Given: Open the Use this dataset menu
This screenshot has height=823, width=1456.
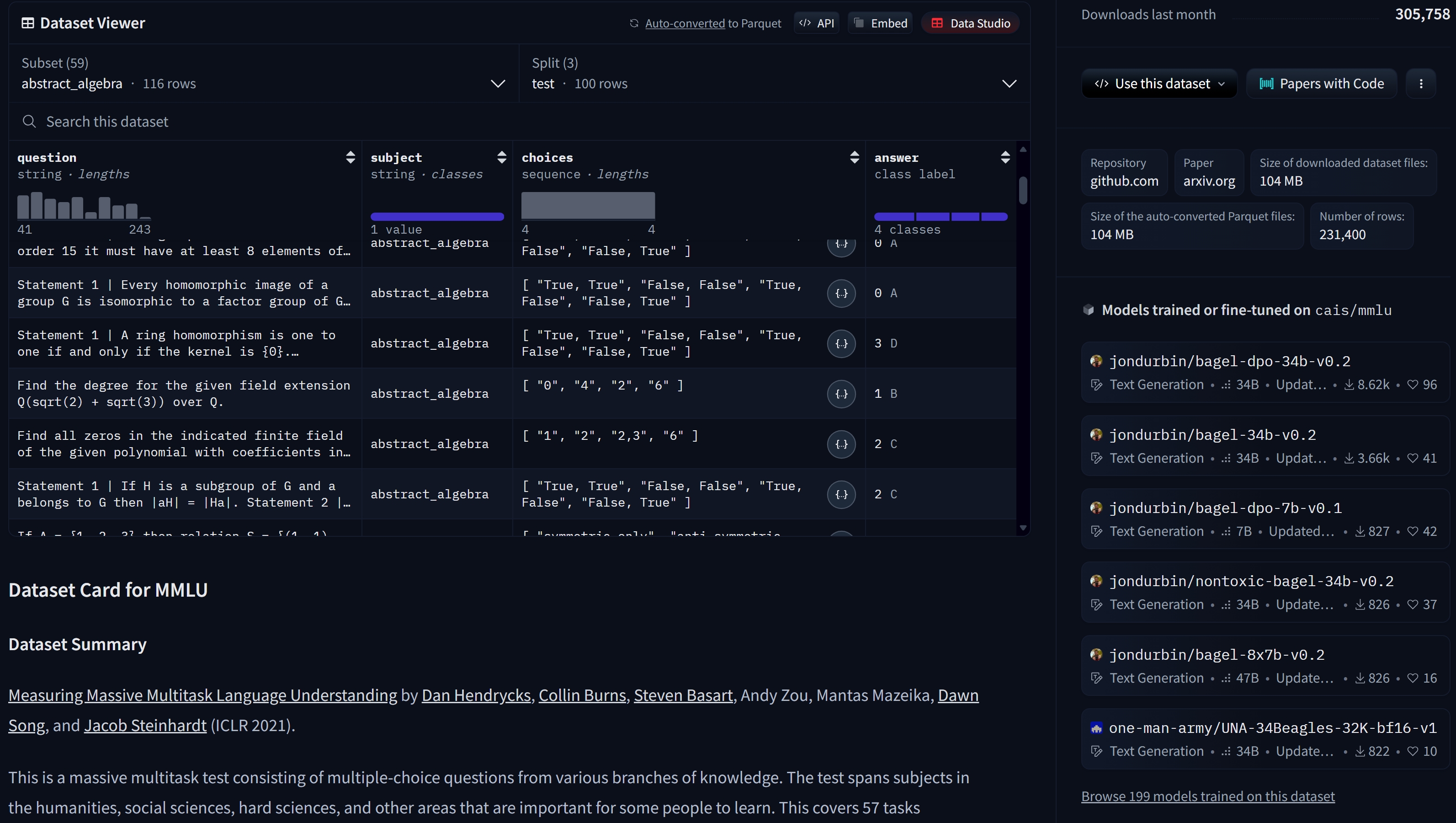Looking at the screenshot, I should pos(1159,84).
